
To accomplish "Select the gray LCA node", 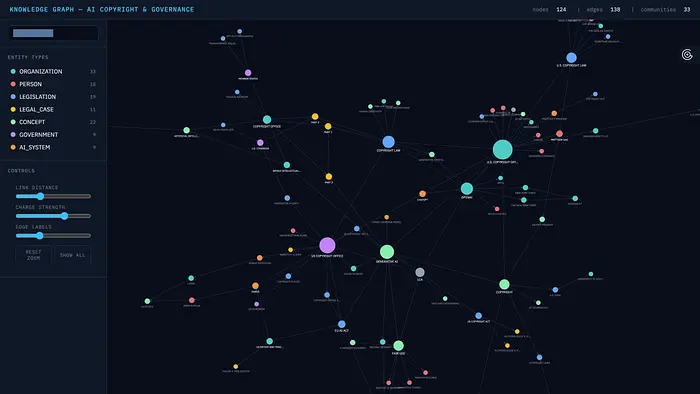I will [x=420, y=272].
